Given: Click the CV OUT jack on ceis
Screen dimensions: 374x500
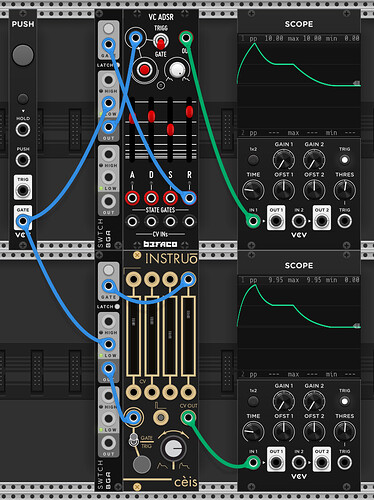Looking at the screenshot, I should (188, 417).
